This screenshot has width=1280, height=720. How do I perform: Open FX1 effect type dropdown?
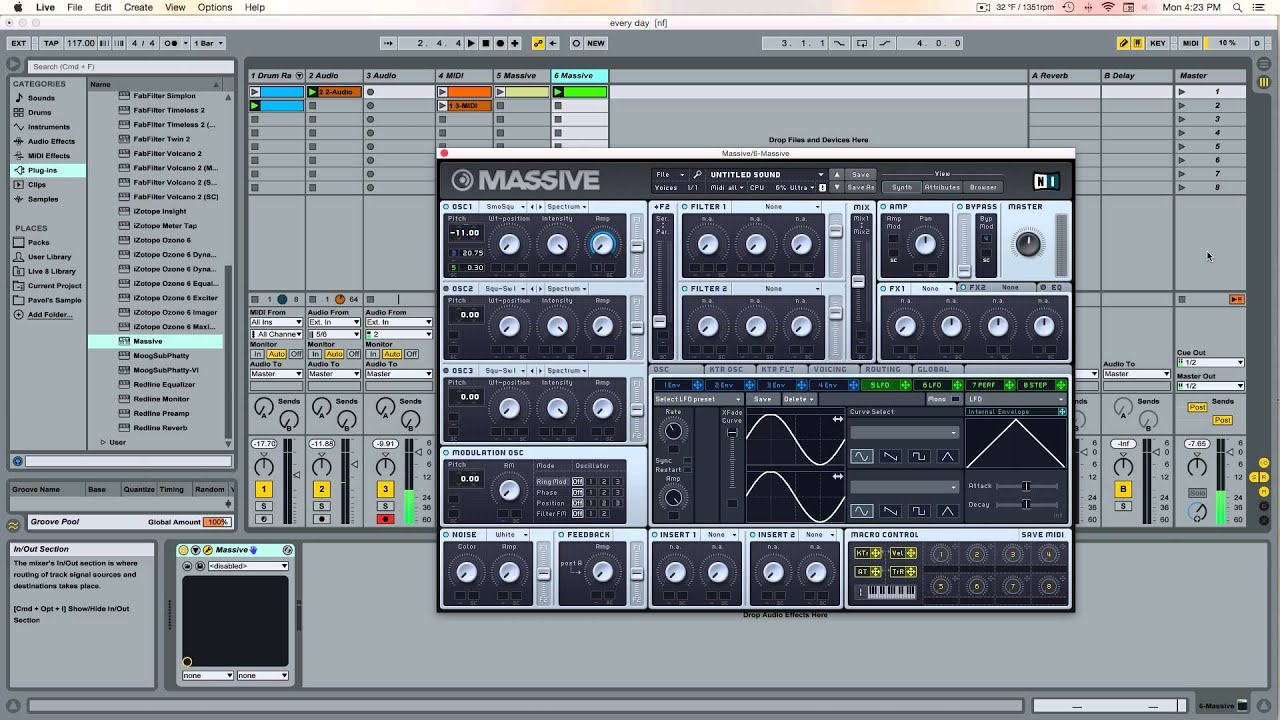tap(933, 288)
